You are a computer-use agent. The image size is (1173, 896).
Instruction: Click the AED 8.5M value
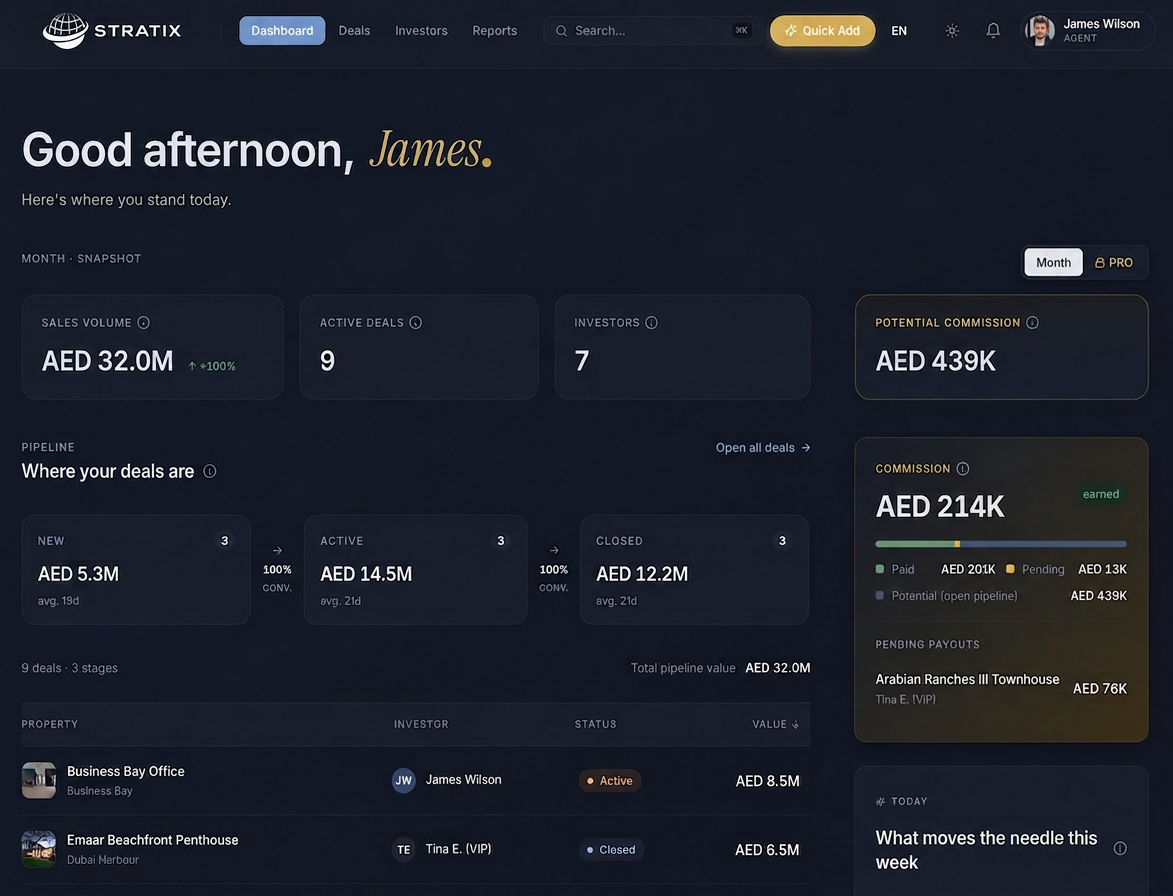pos(768,781)
